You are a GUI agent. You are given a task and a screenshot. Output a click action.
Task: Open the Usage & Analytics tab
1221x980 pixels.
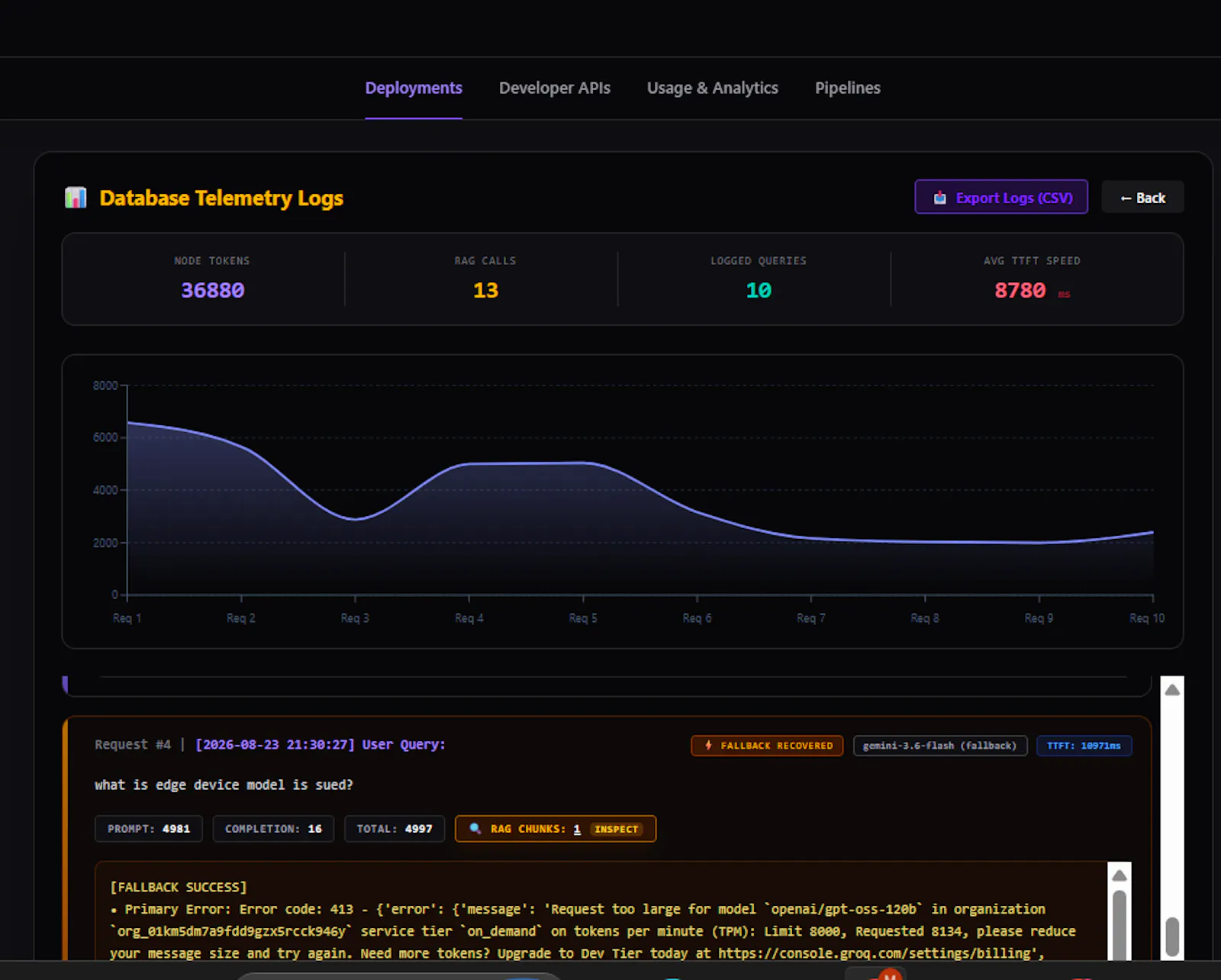[713, 88]
